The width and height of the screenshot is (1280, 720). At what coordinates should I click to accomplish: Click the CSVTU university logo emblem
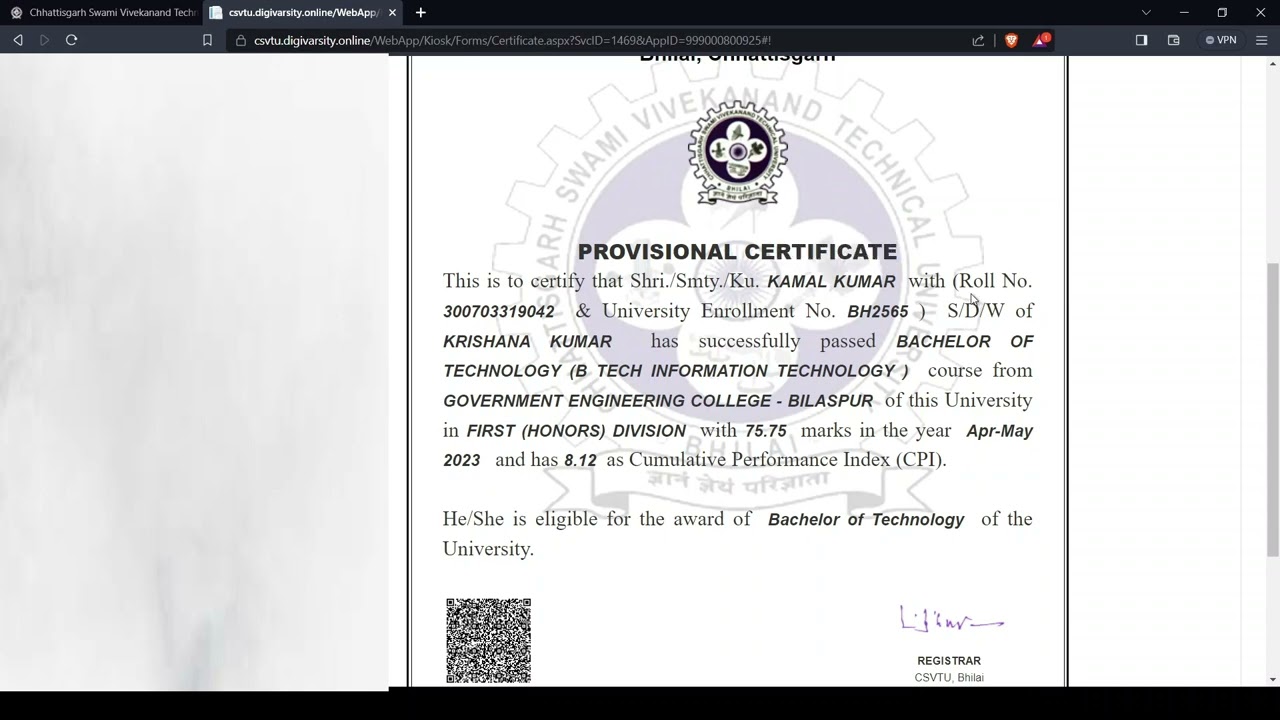(x=738, y=153)
